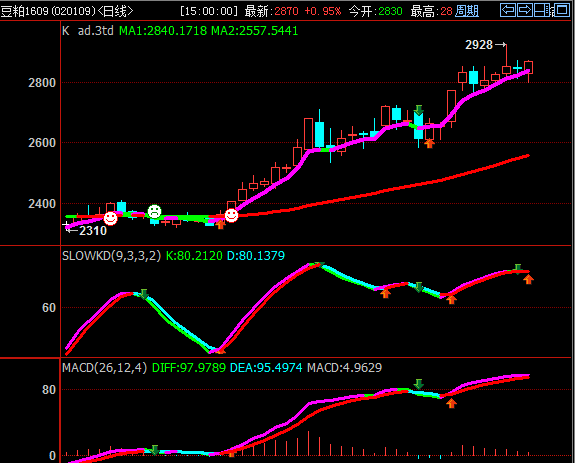575x463 pixels.
Task: Click the full window layout icon
Action: point(561,10)
